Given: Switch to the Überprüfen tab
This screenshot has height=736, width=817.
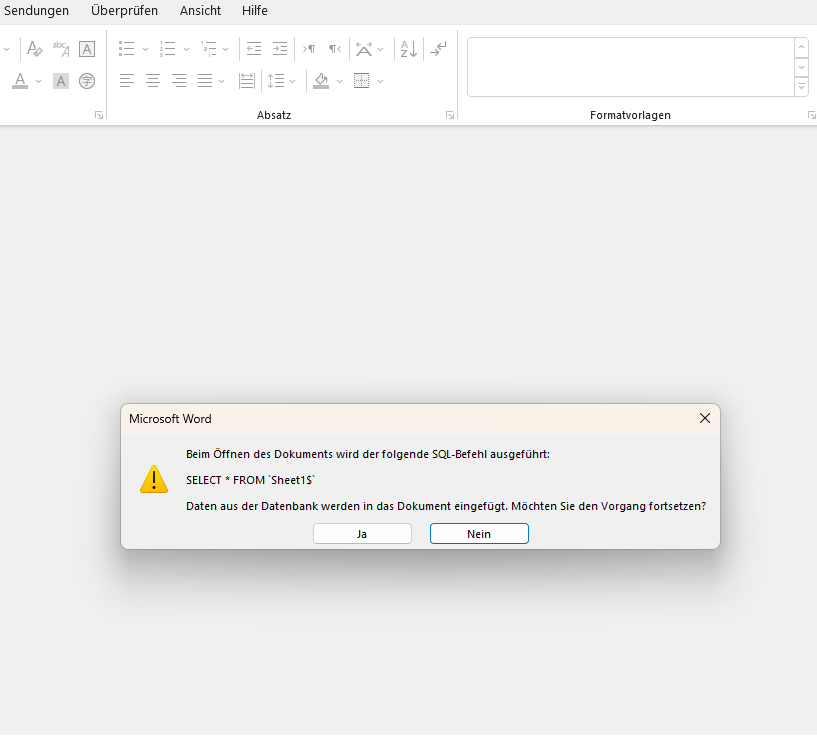Looking at the screenshot, I should pyautogui.click(x=124, y=10).
